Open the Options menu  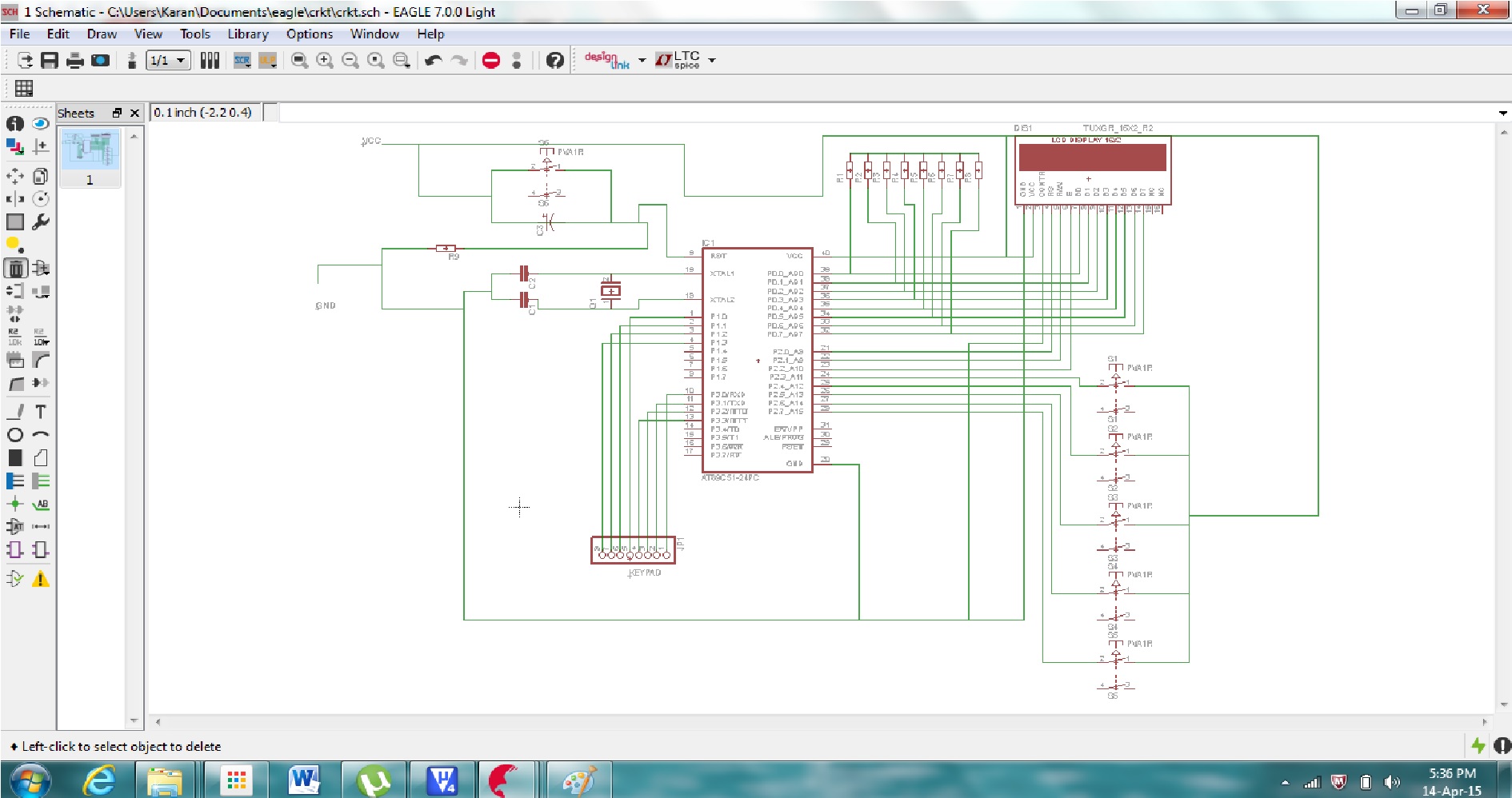pos(309,34)
